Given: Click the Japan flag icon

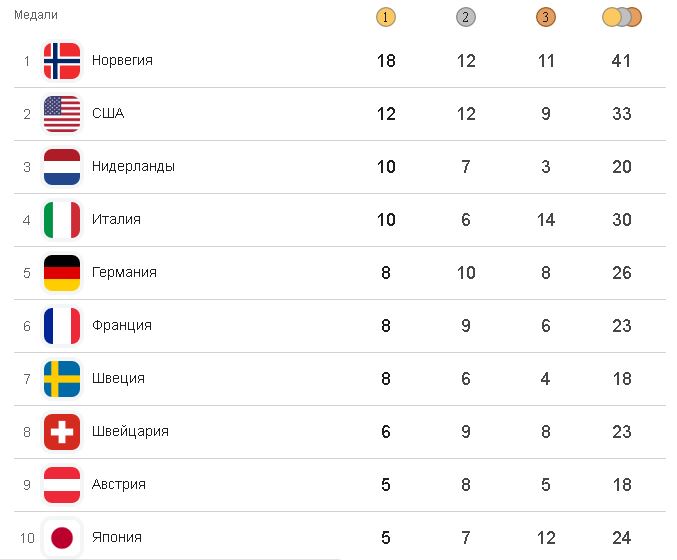Looking at the screenshot, I should tap(61, 538).
